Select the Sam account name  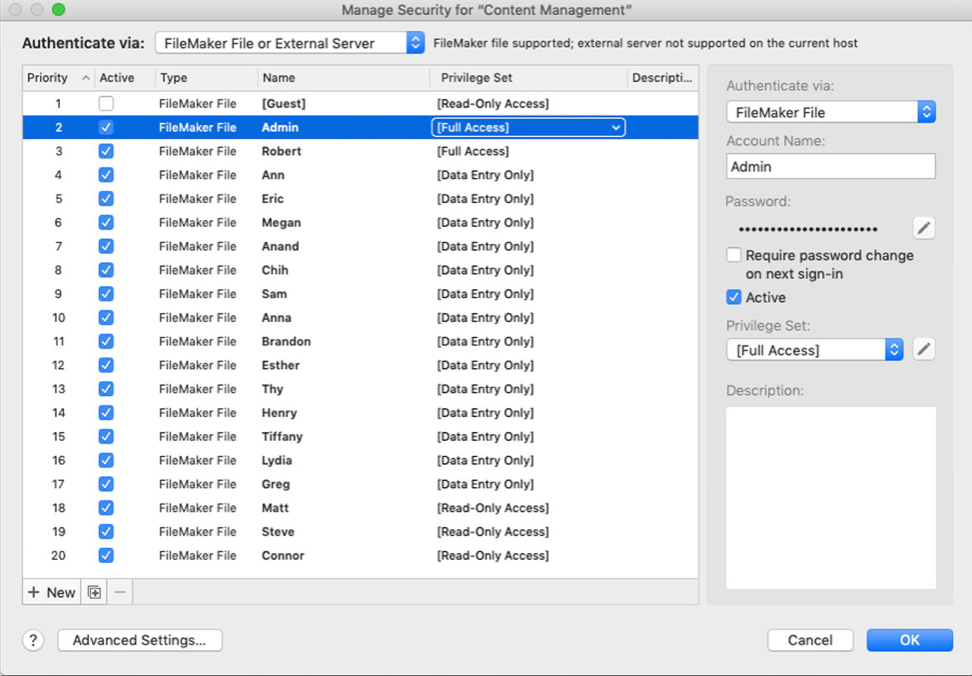tap(274, 294)
